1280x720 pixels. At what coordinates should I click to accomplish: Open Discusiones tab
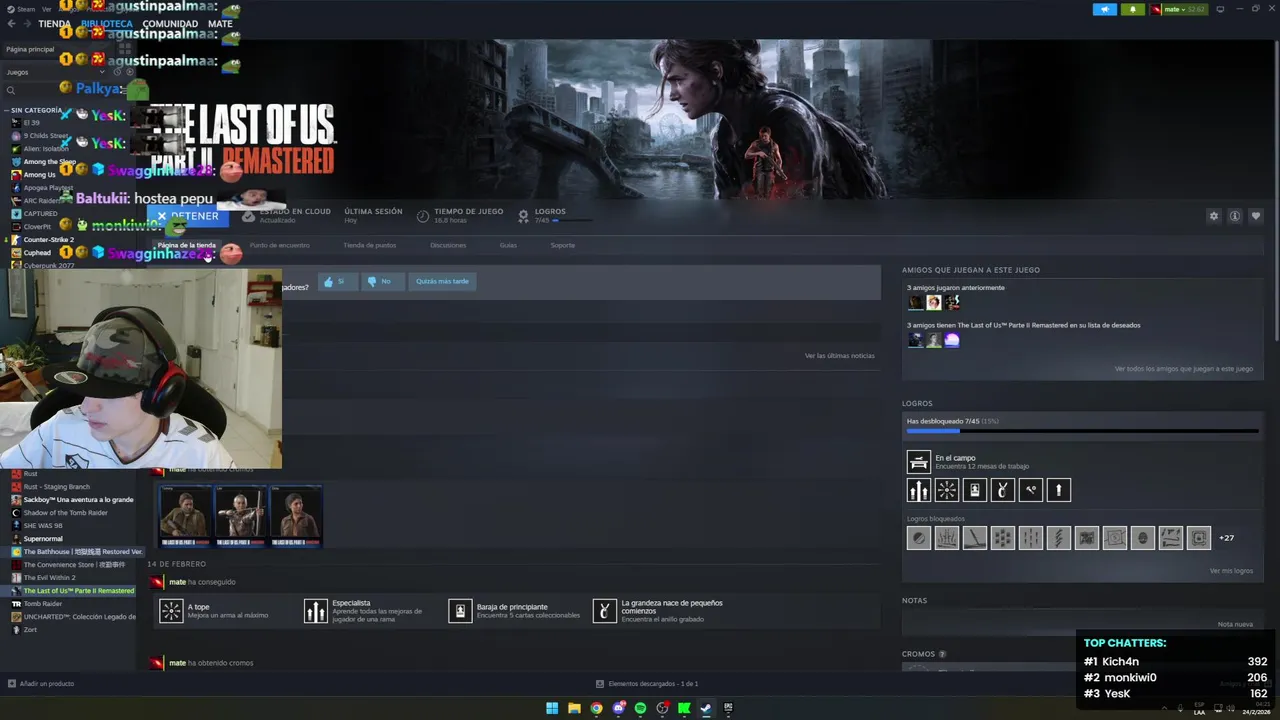(x=448, y=245)
